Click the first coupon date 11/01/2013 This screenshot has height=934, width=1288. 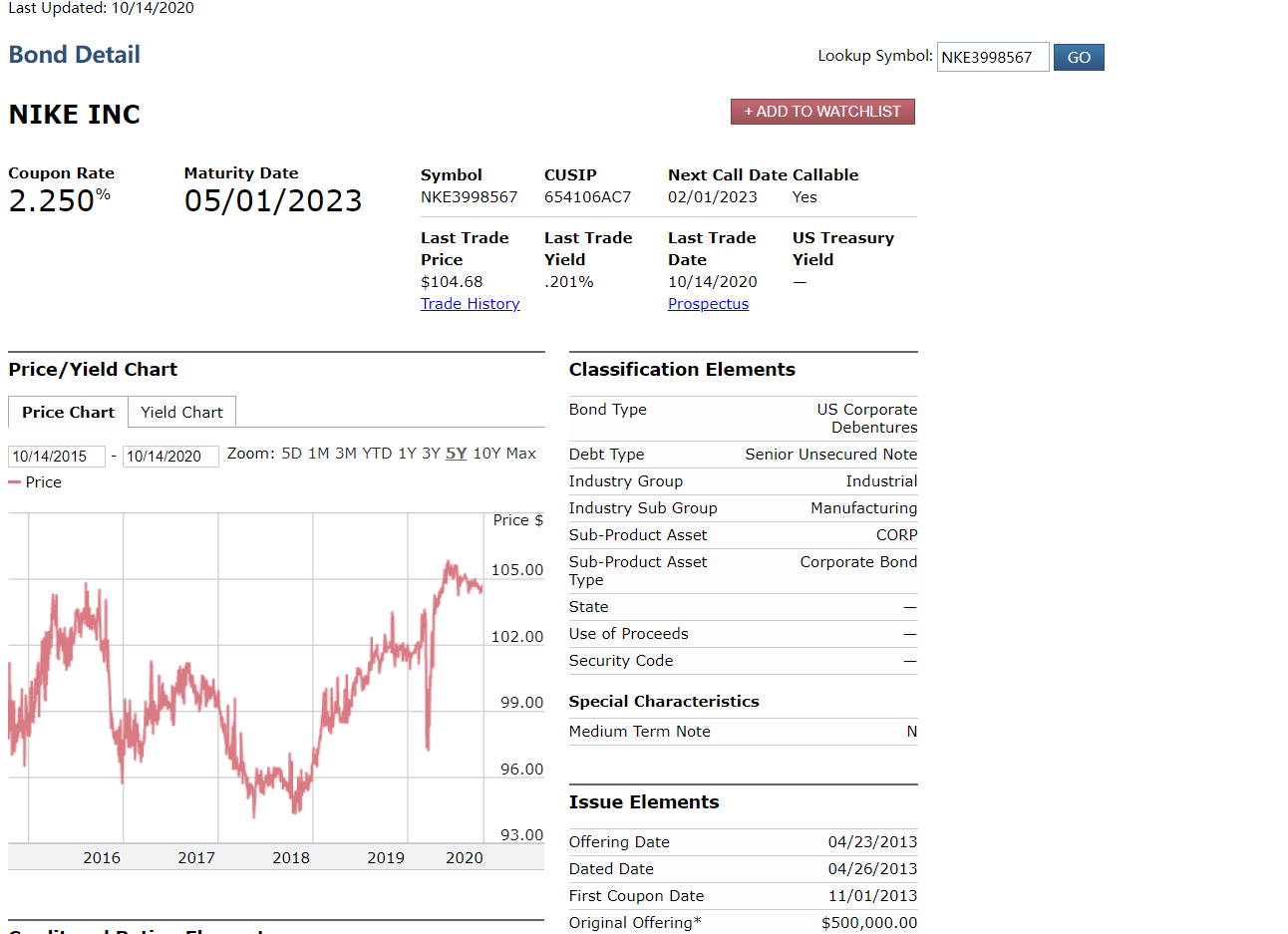pyautogui.click(x=872, y=896)
